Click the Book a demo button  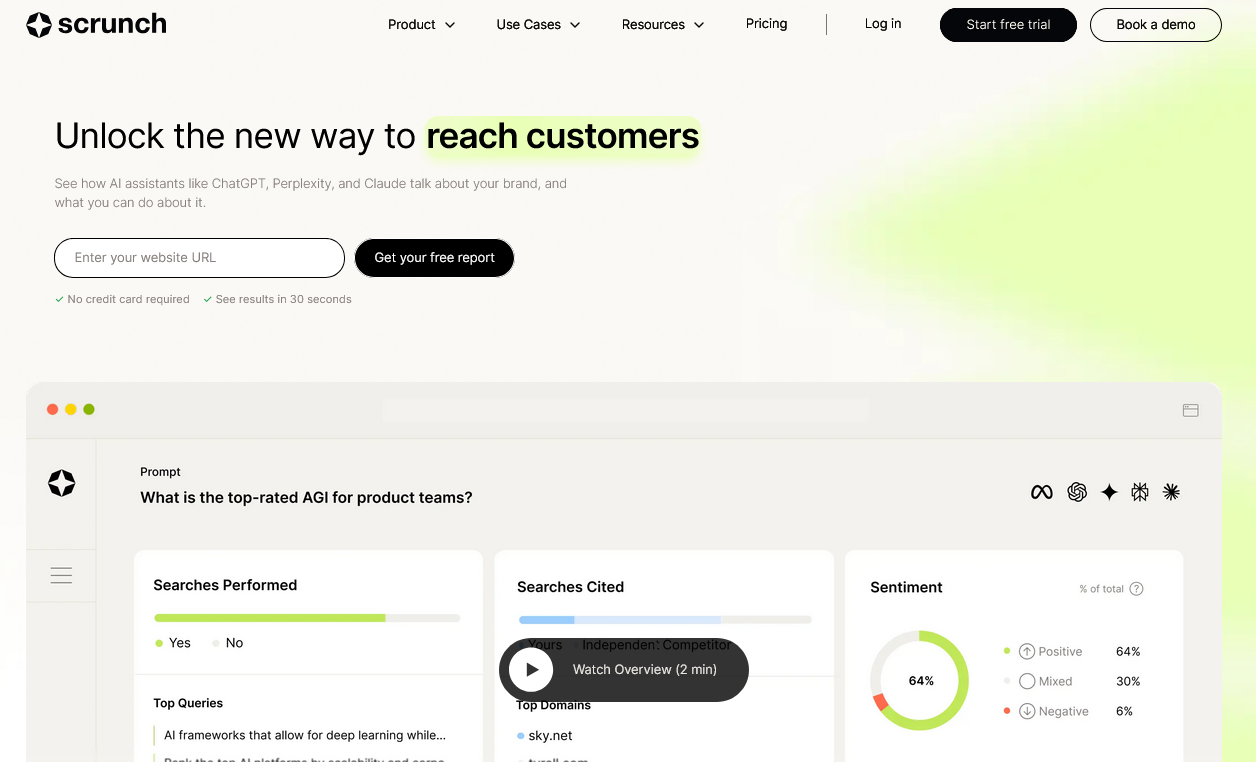(1155, 24)
